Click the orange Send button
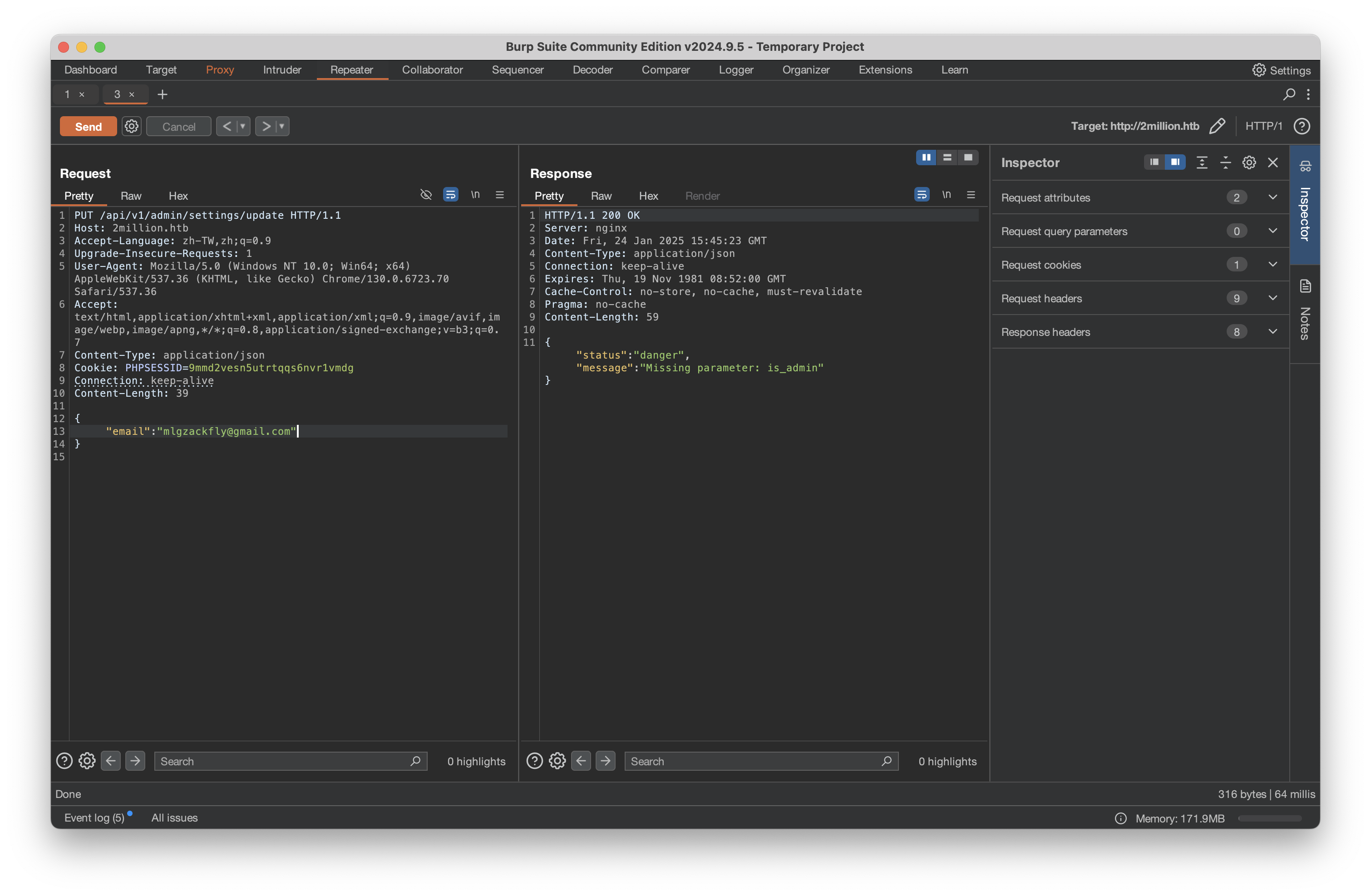Image resolution: width=1371 pixels, height=896 pixels. [88, 126]
